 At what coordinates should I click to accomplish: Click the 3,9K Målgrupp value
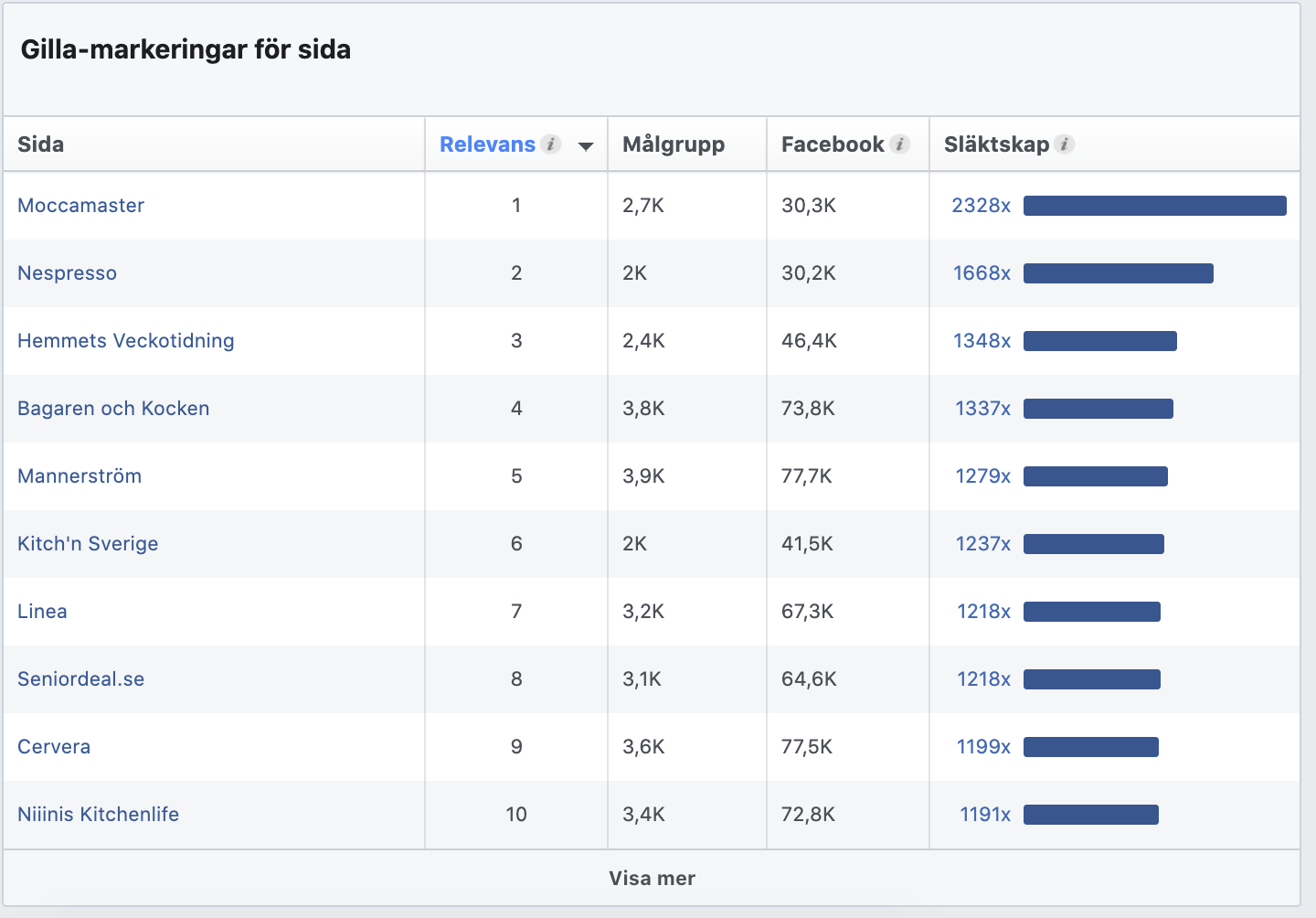click(643, 476)
